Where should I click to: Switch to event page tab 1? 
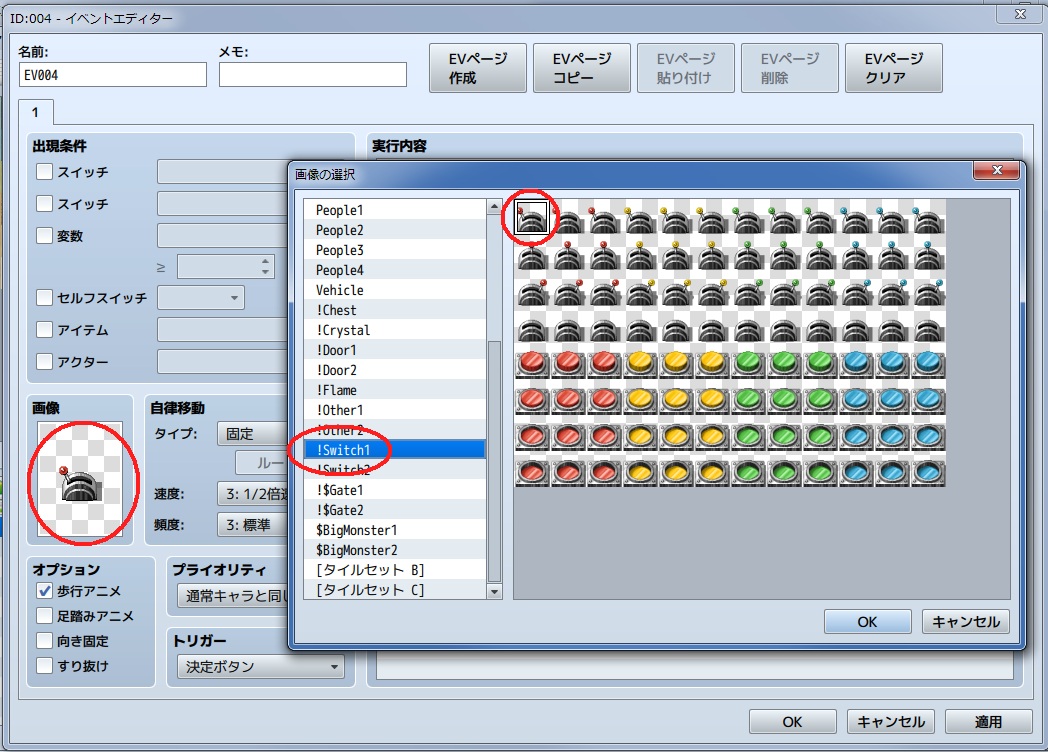pyautogui.click(x=36, y=112)
